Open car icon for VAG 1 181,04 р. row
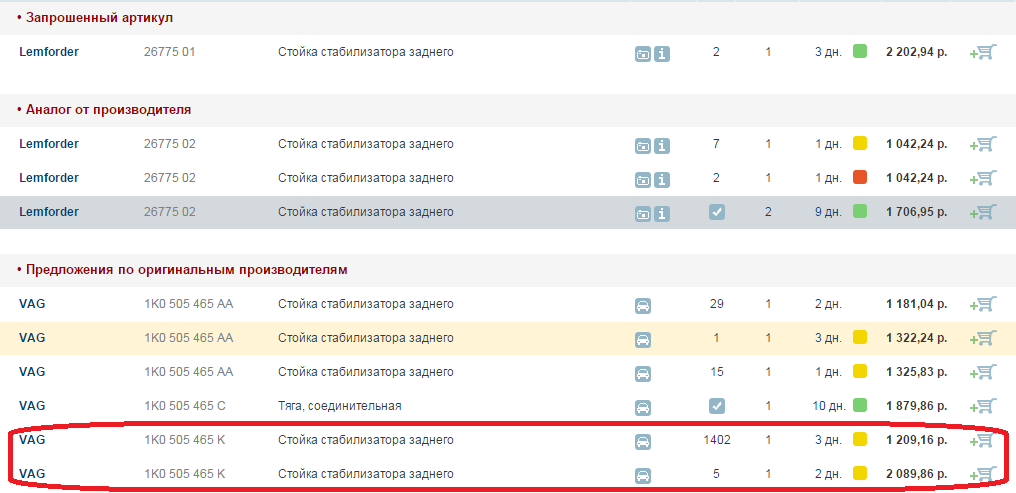 click(x=643, y=306)
